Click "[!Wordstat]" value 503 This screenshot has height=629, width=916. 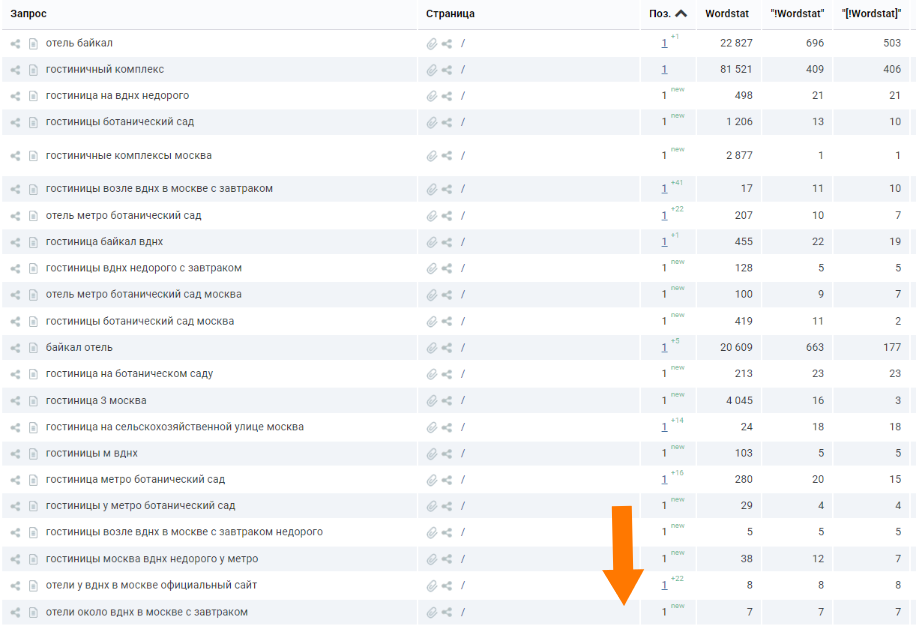(x=892, y=43)
